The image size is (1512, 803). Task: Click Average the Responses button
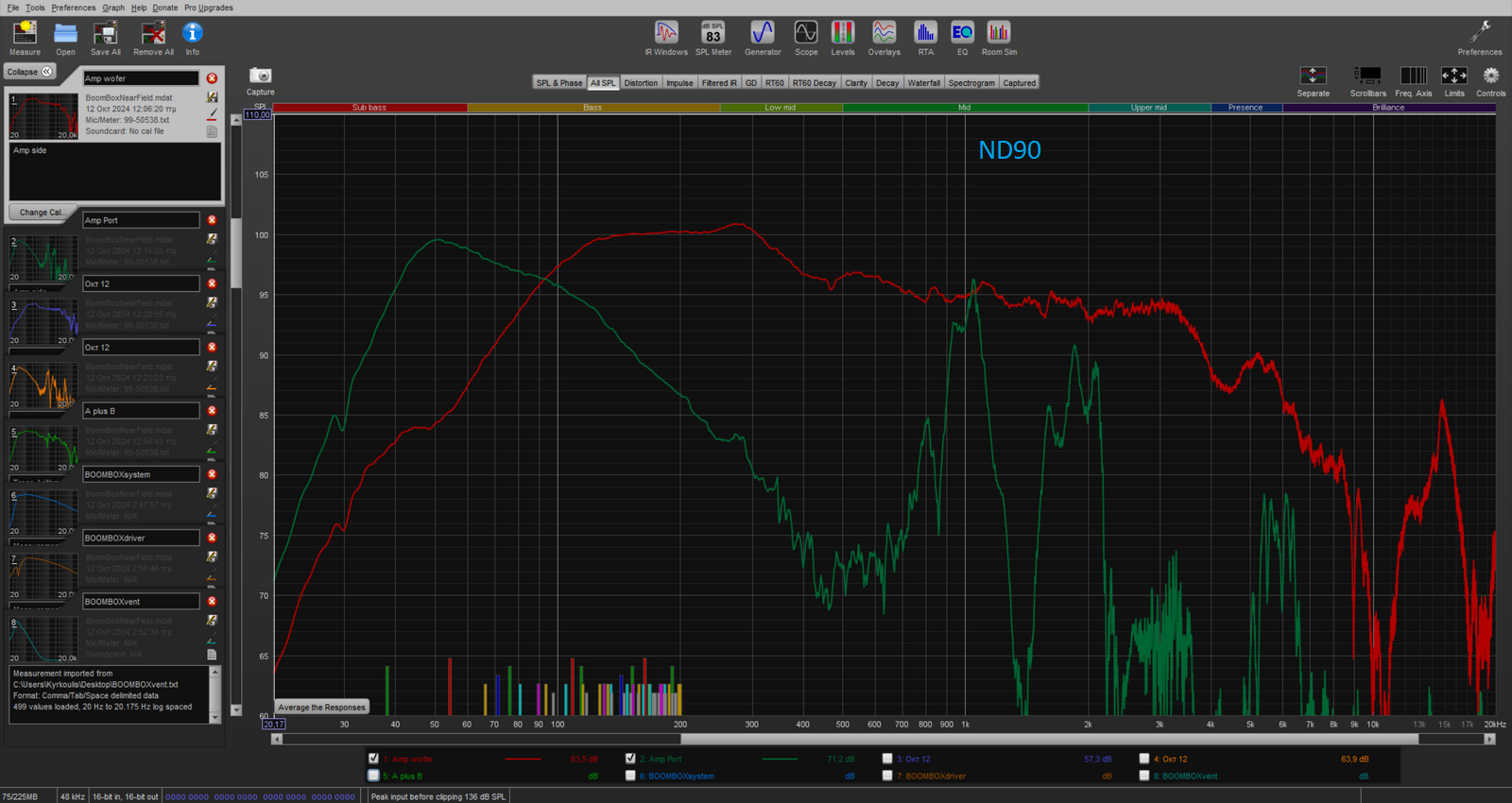pyautogui.click(x=321, y=707)
